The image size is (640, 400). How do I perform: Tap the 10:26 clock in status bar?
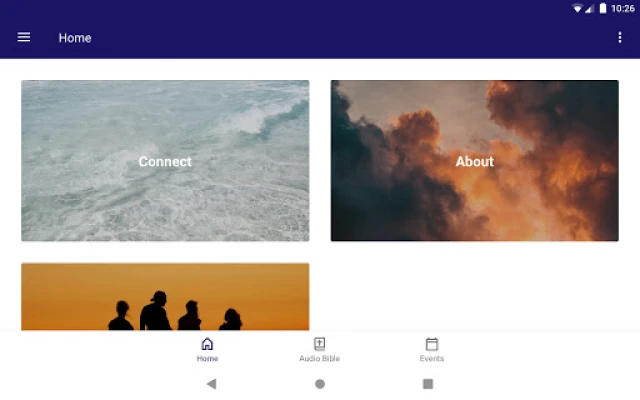click(x=623, y=9)
